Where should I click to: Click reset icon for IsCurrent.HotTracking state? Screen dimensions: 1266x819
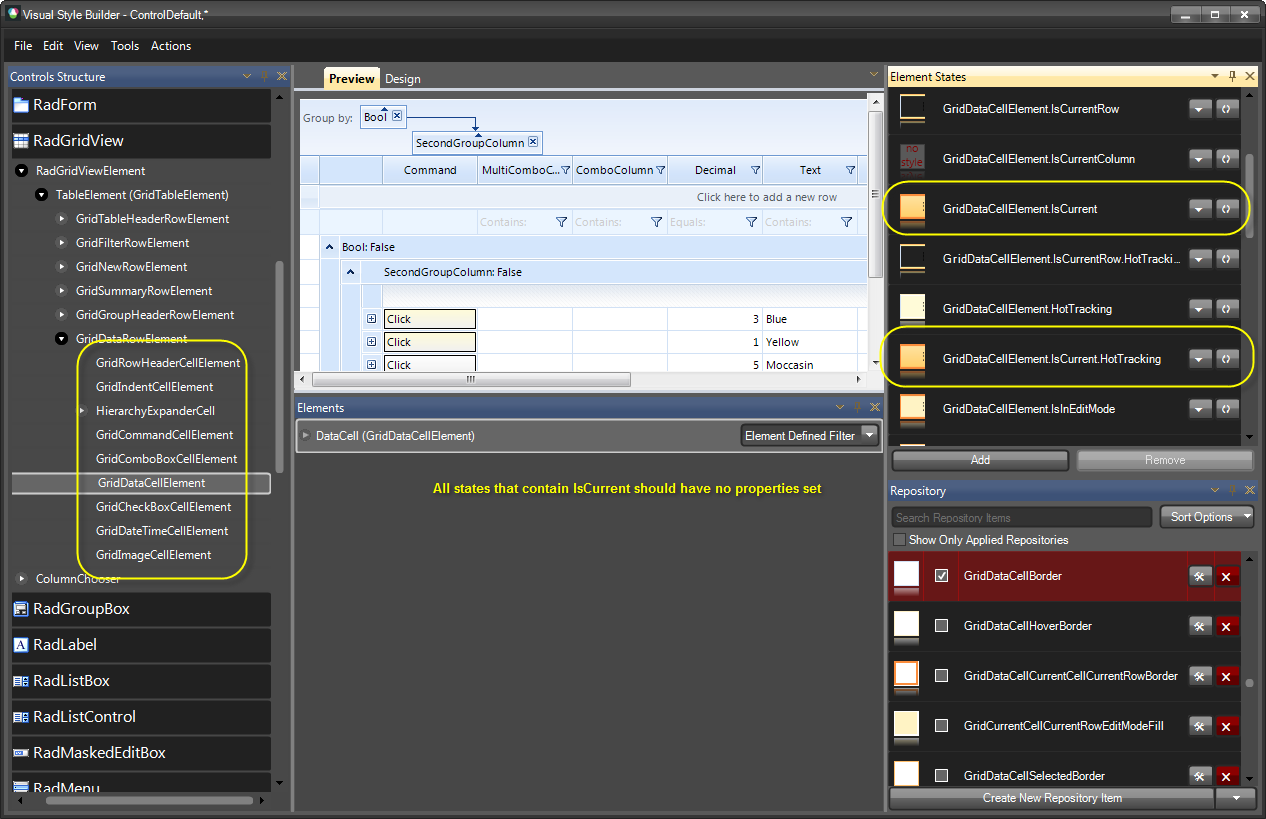click(1228, 359)
